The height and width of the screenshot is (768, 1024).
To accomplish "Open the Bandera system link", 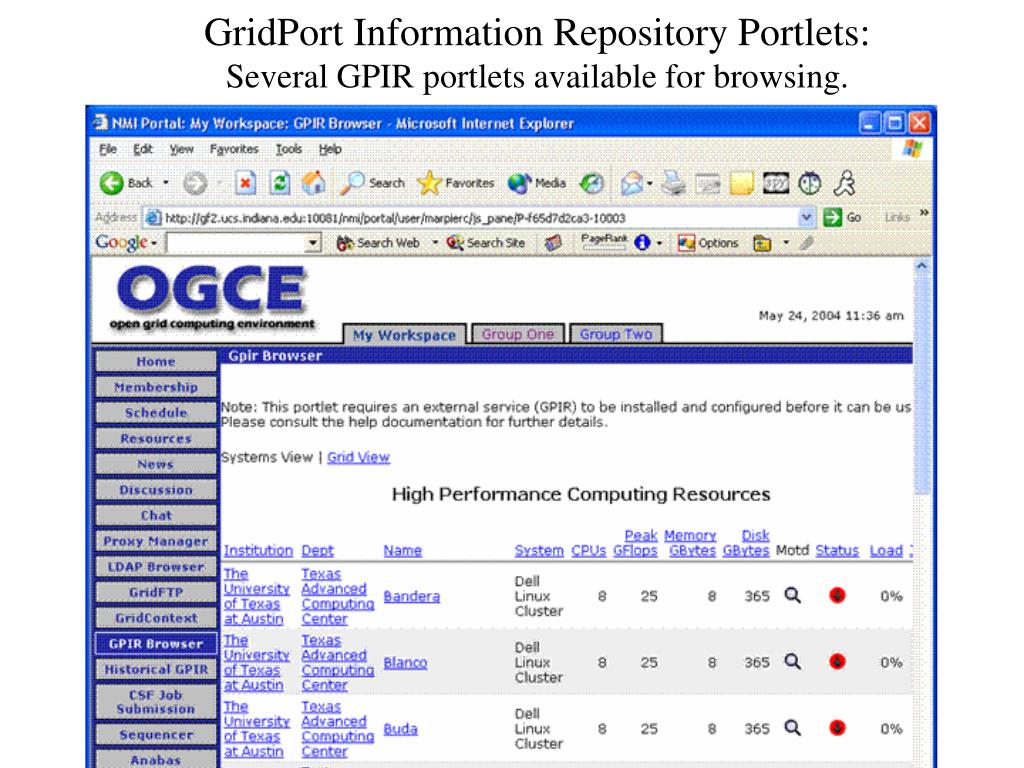I will click(411, 596).
